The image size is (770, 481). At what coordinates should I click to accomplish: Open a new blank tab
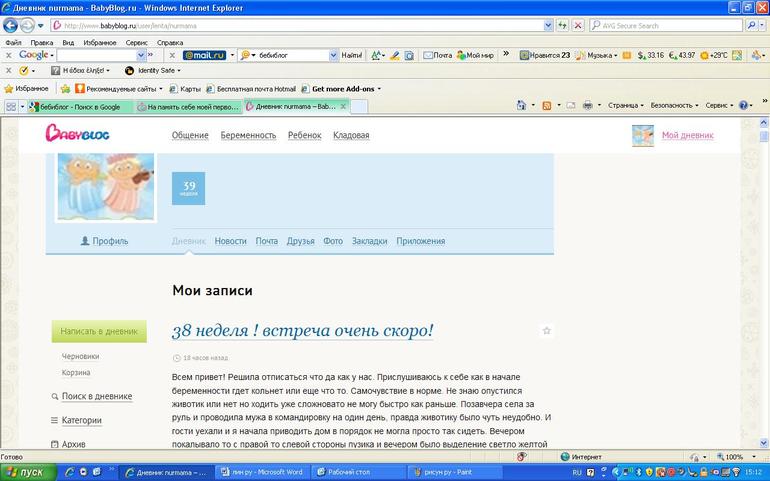click(x=359, y=107)
